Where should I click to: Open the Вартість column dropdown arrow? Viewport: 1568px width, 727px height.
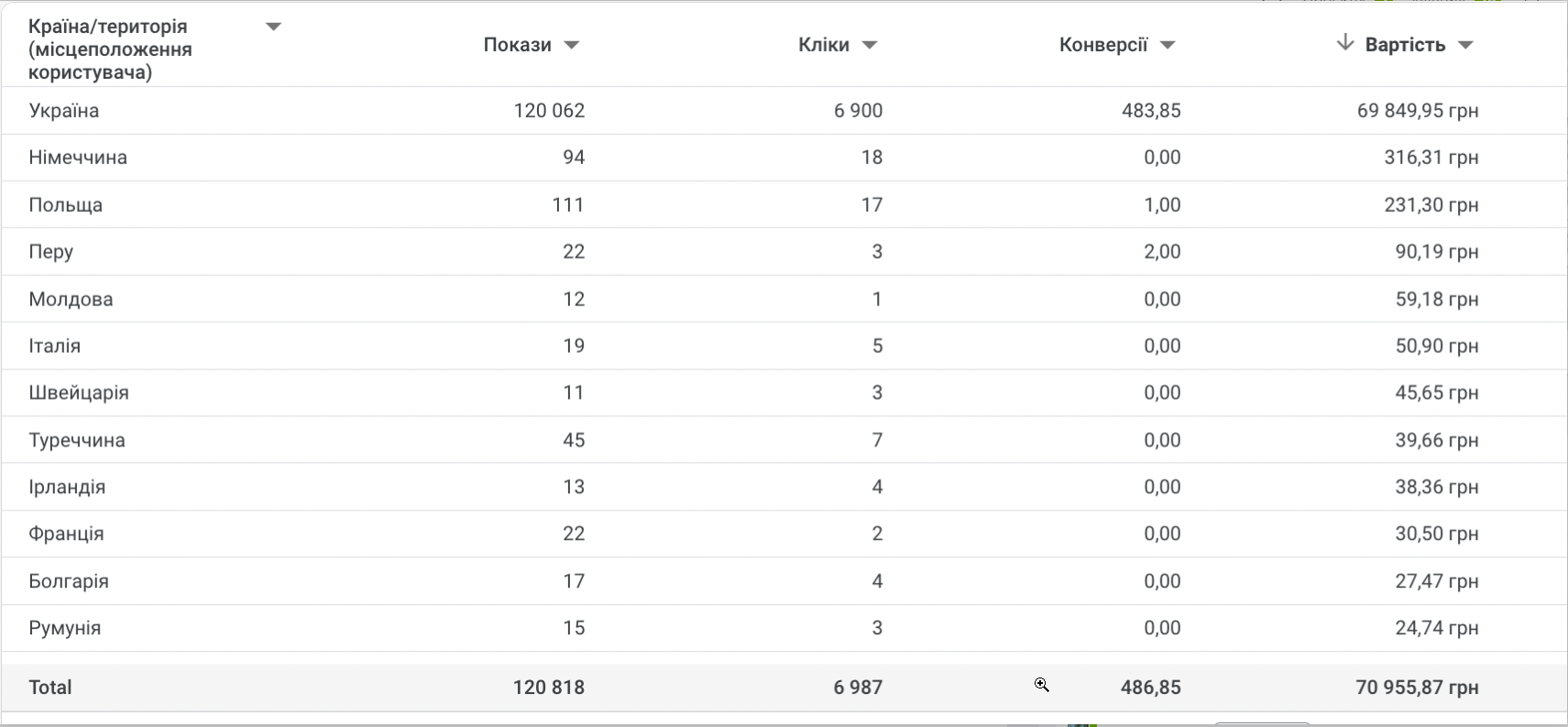1465,45
